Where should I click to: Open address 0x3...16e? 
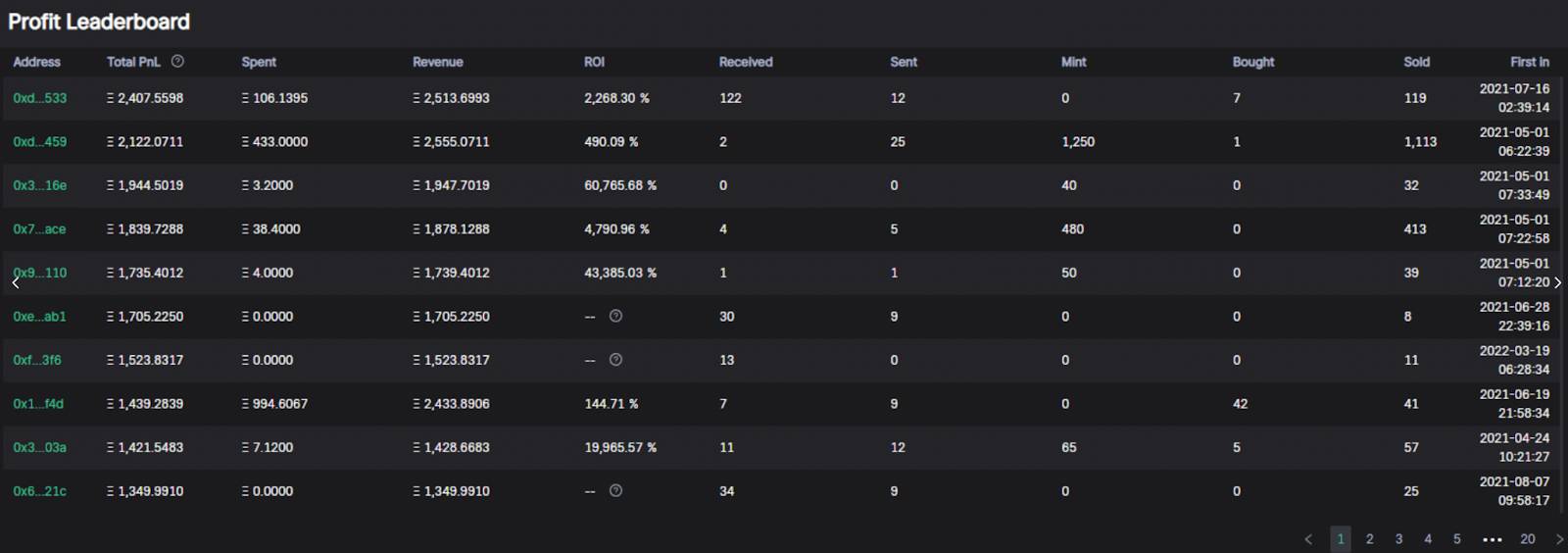40,185
